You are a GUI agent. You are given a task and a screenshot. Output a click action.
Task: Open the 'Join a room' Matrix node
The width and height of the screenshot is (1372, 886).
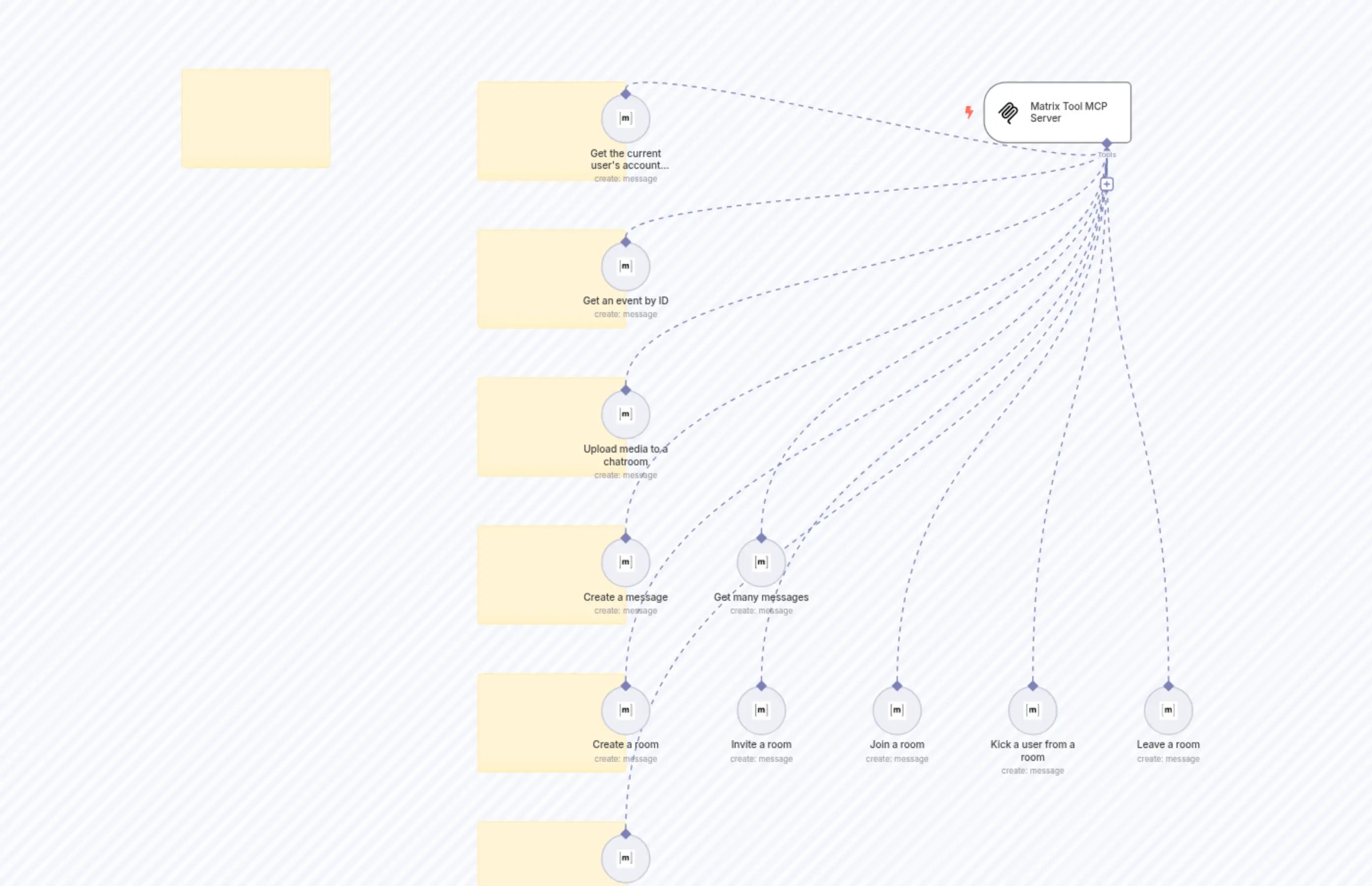[897, 710]
